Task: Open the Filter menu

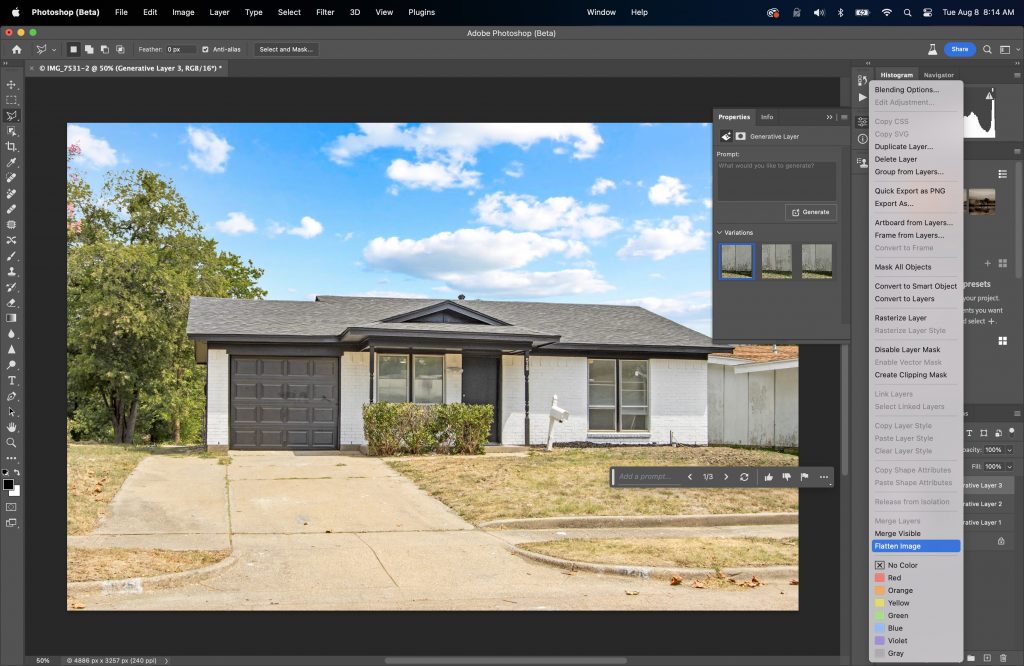Action: click(x=325, y=12)
